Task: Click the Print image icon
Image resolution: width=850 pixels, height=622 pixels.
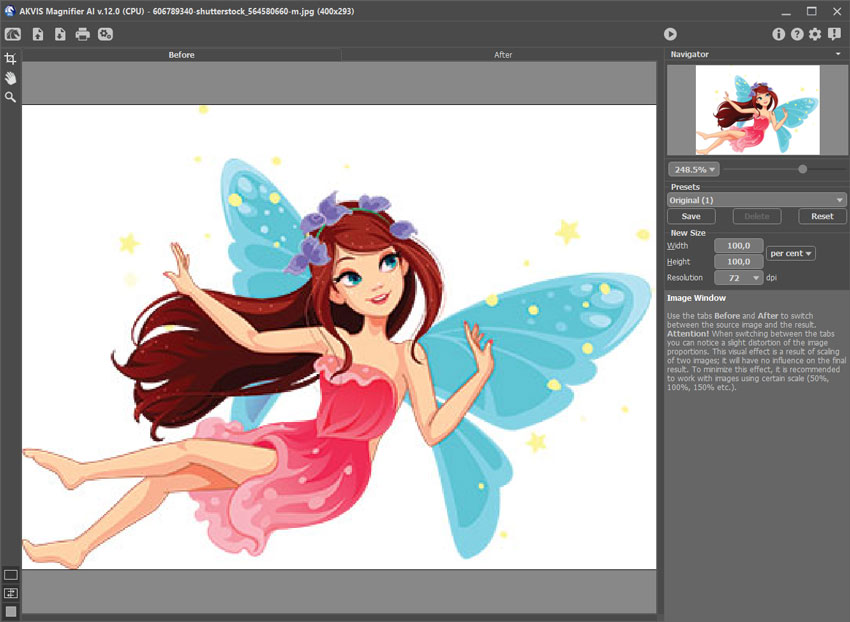Action: tap(82, 34)
